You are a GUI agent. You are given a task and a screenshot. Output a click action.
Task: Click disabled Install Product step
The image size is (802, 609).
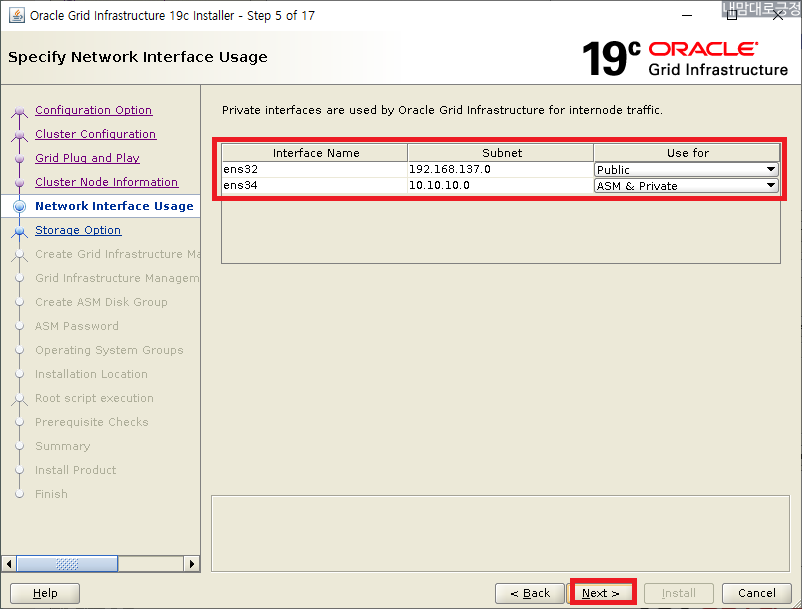click(75, 470)
